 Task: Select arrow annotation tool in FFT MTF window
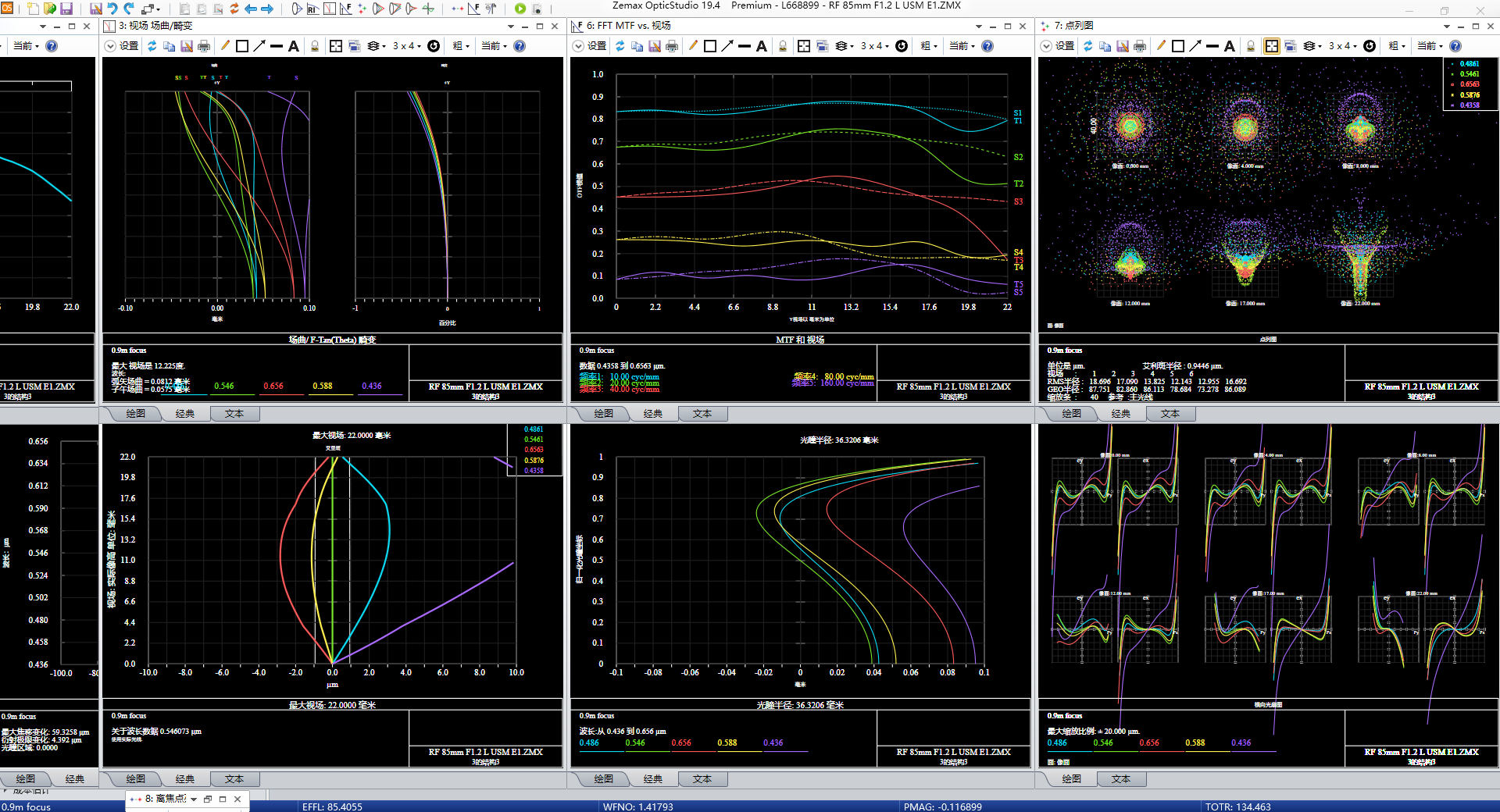[727, 46]
